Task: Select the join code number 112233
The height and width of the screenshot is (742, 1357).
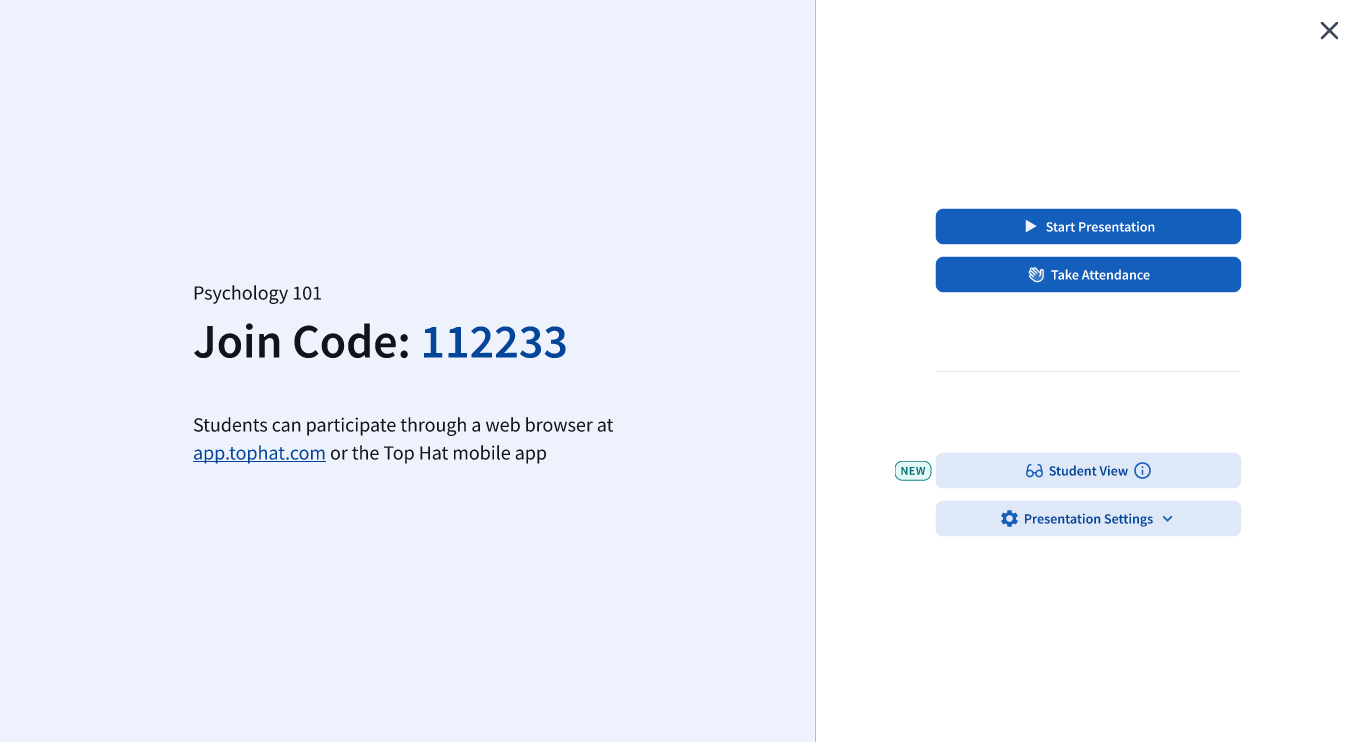Action: [x=494, y=342]
